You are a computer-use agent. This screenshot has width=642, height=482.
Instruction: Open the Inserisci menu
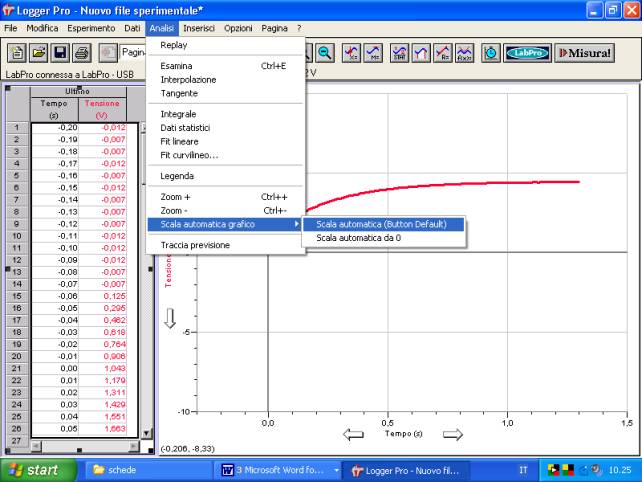[199, 28]
